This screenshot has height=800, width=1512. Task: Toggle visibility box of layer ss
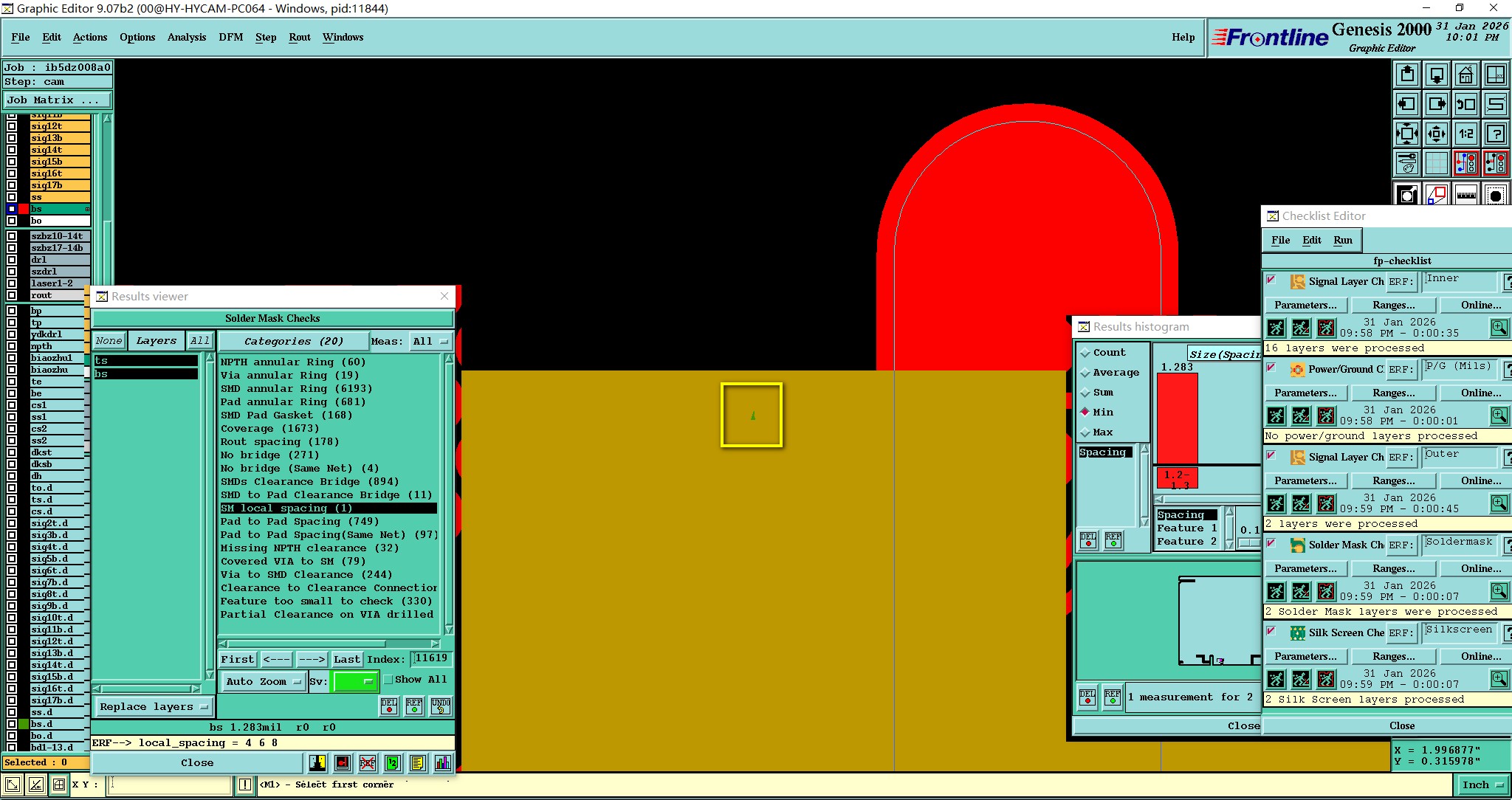coord(12,197)
